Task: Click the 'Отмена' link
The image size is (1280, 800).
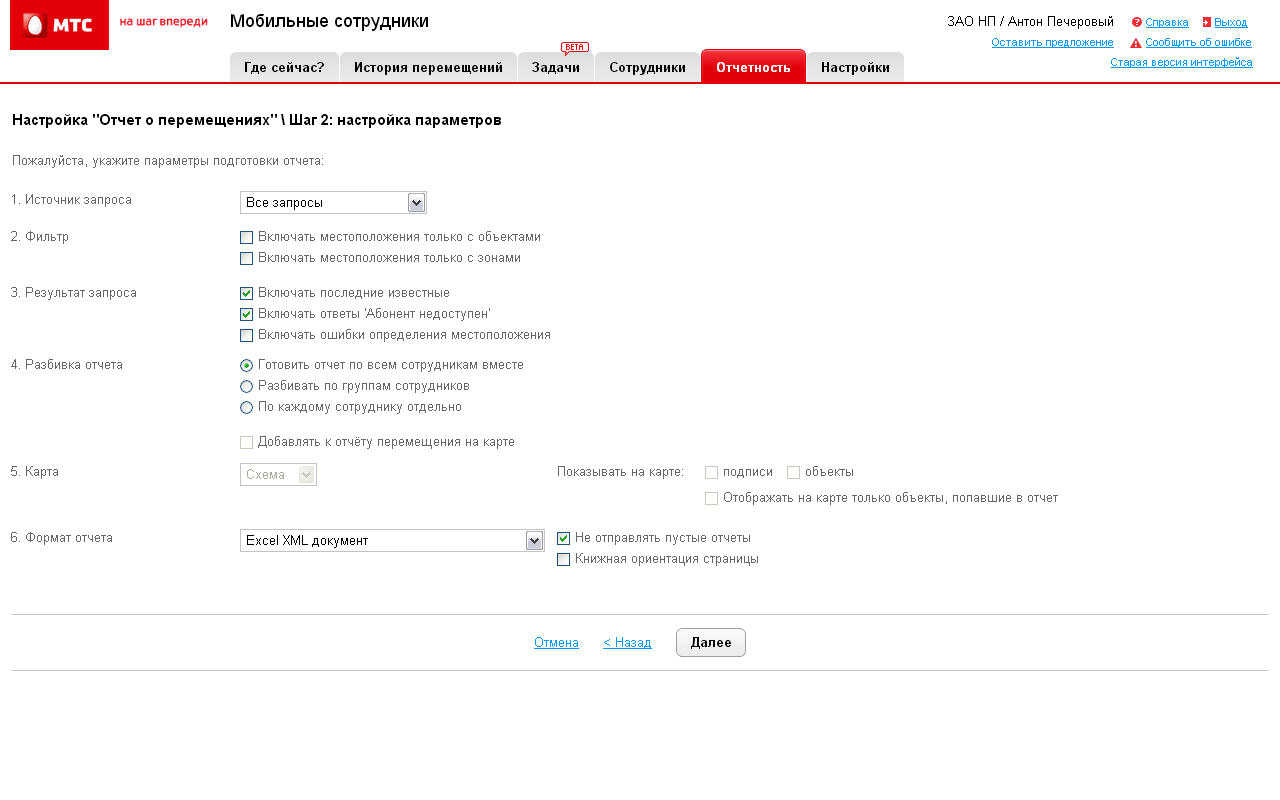Action: 556,643
